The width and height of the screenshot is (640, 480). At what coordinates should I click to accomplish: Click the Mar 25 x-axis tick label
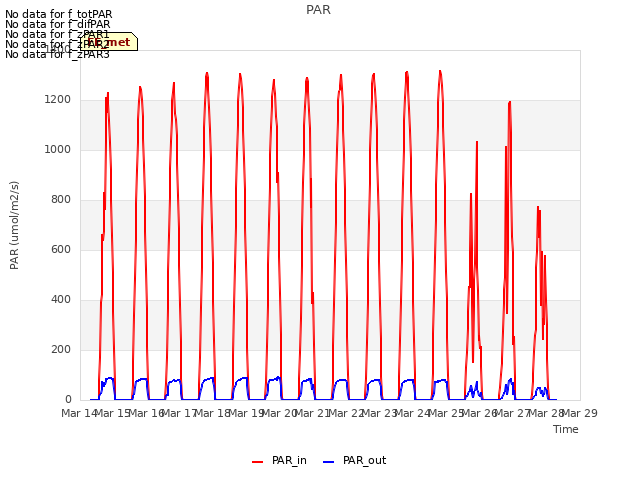pyautogui.click(x=446, y=413)
